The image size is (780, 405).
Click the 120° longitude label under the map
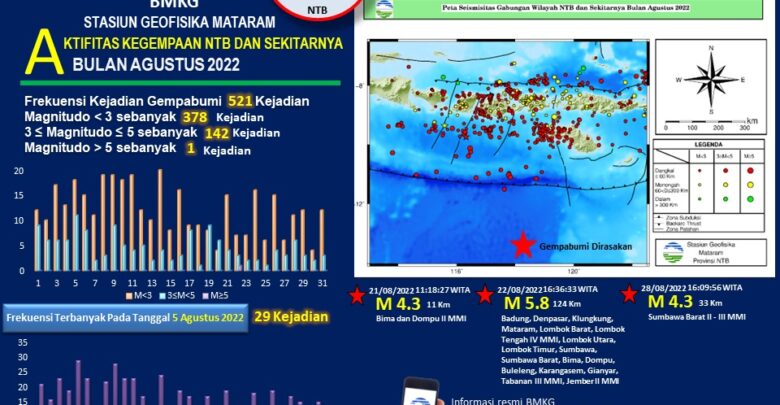click(x=573, y=272)
